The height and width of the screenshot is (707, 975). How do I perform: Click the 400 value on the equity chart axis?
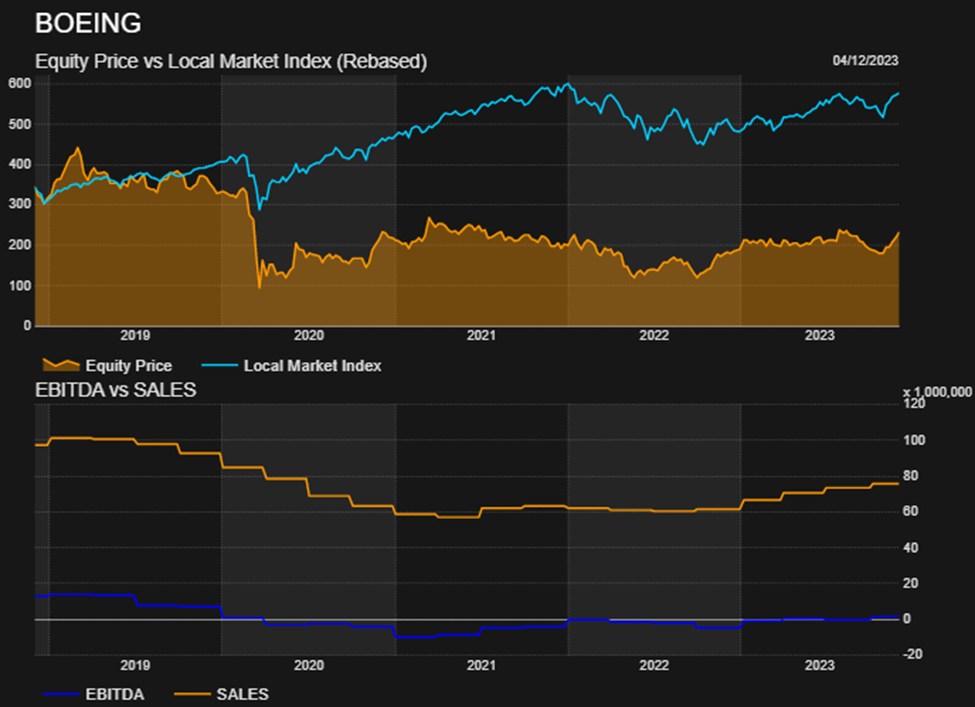[19, 164]
